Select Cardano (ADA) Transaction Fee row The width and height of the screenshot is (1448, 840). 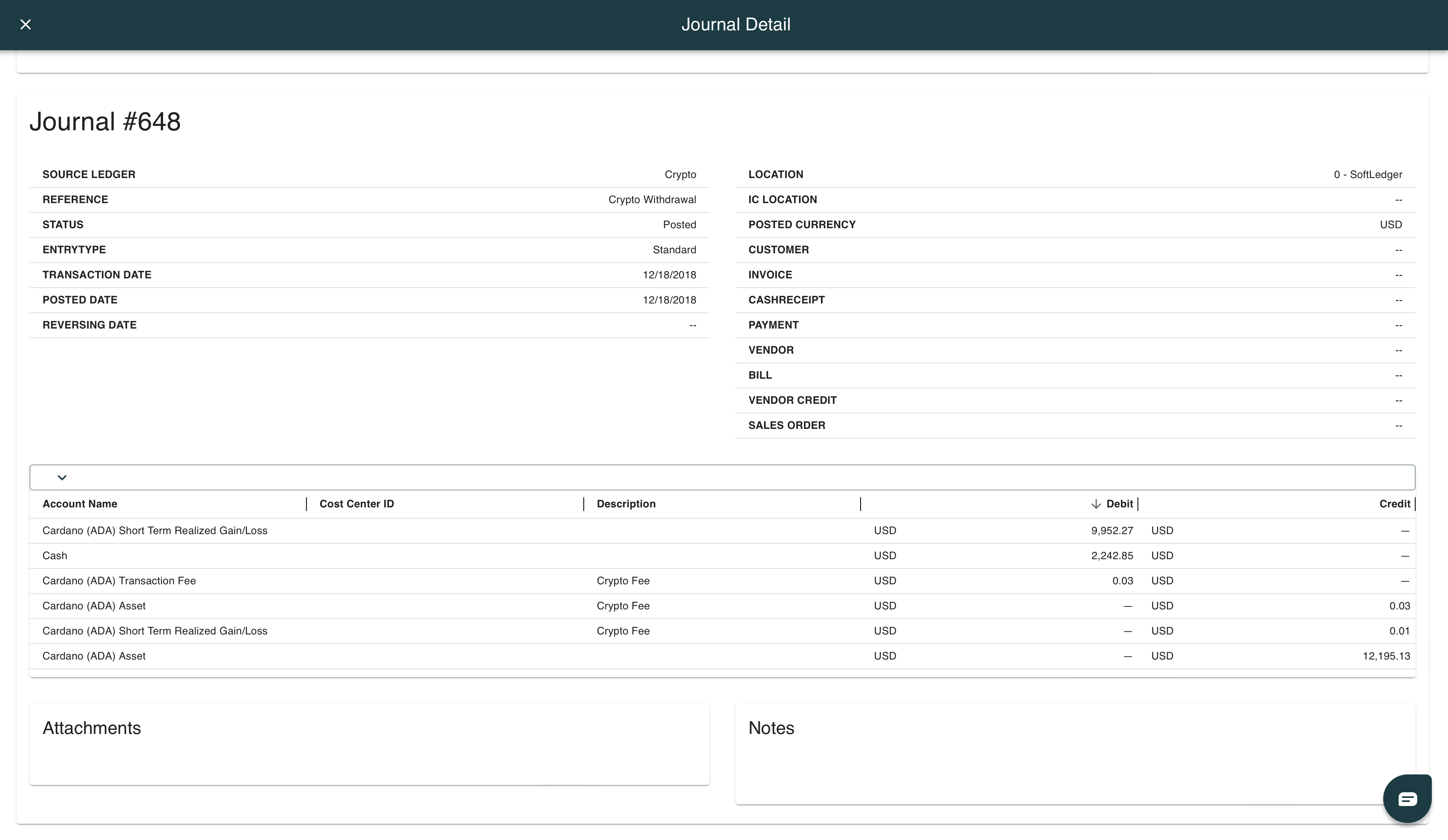point(119,581)
